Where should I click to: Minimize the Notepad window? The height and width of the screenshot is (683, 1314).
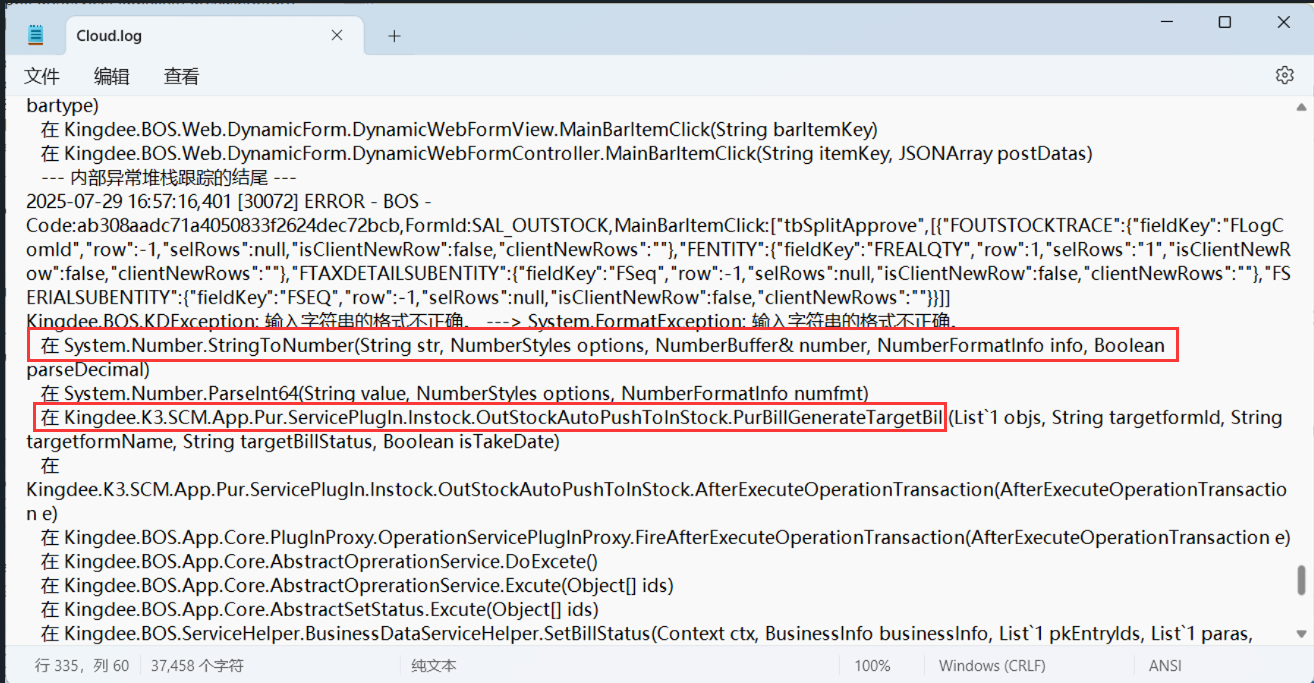(x=1167, y=22)
